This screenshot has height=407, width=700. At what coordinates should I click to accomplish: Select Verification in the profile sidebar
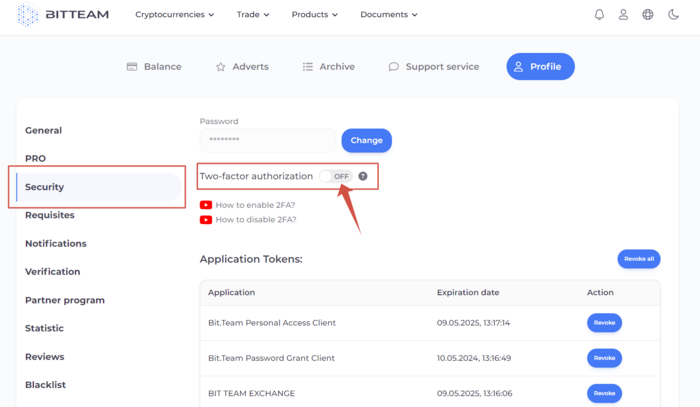[x=53, y=272]
